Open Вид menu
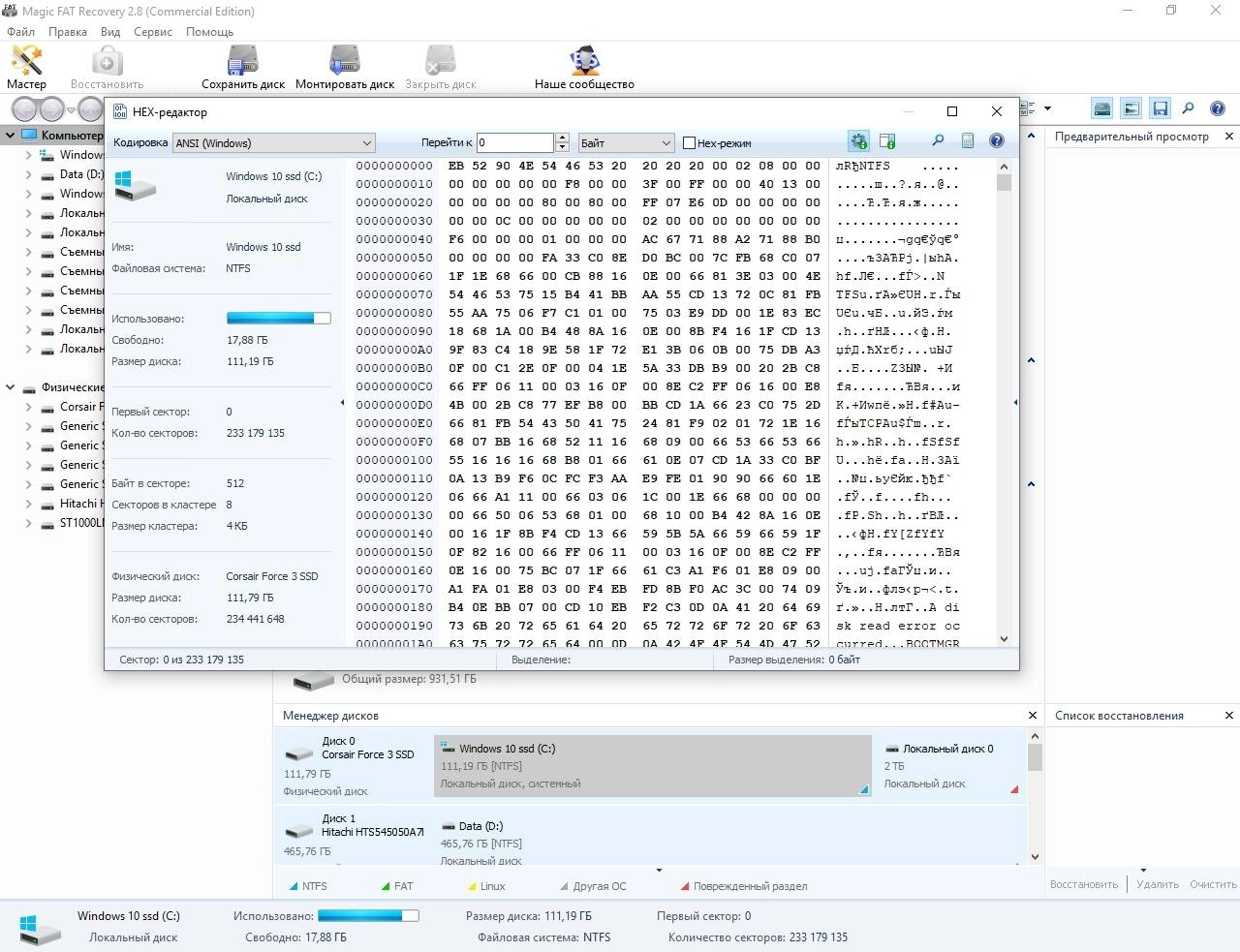This screenshot has height=952, width=1240. click(x=110, y=32)
